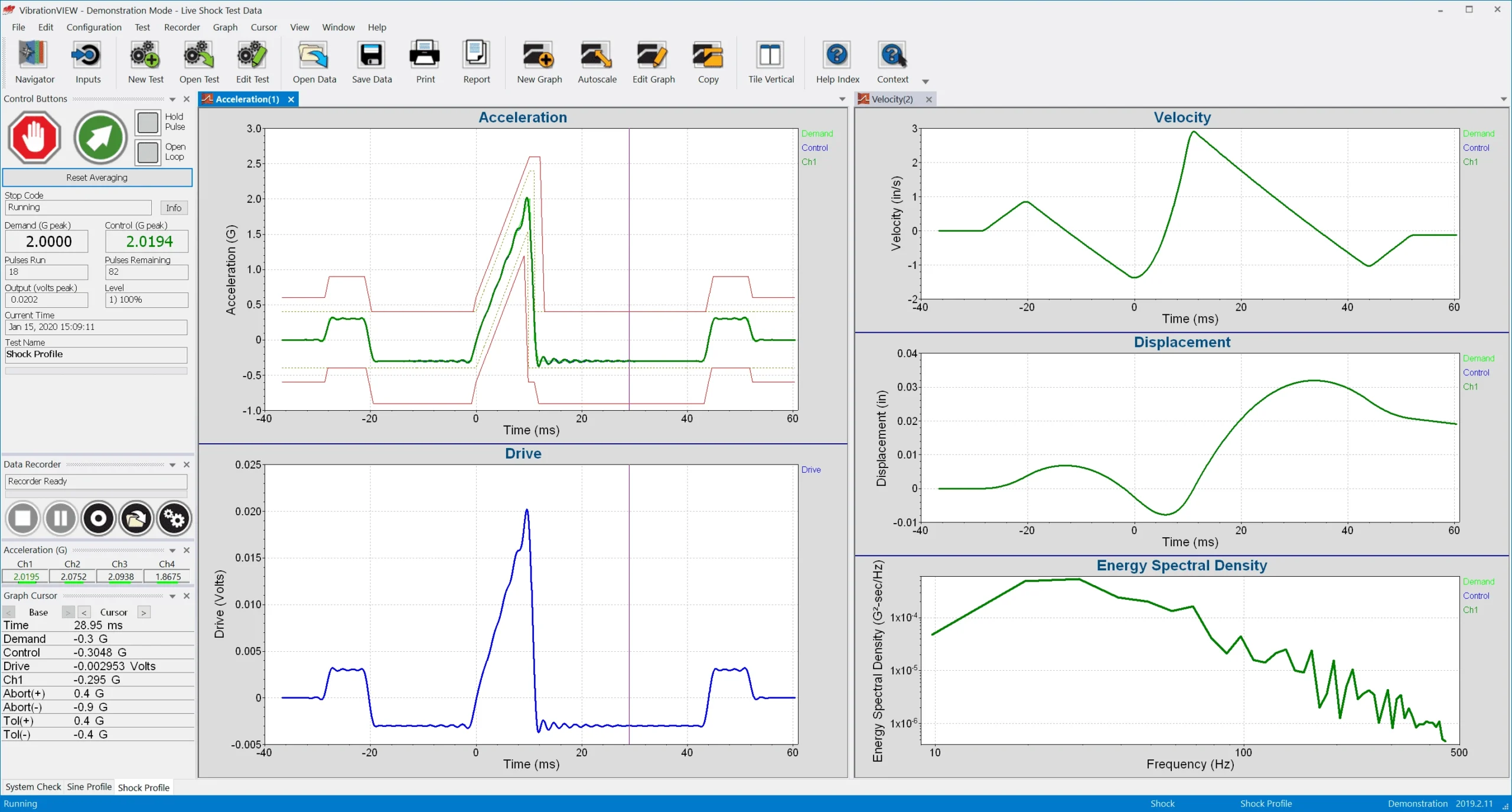Open the Configuration menu

point(93,27)
